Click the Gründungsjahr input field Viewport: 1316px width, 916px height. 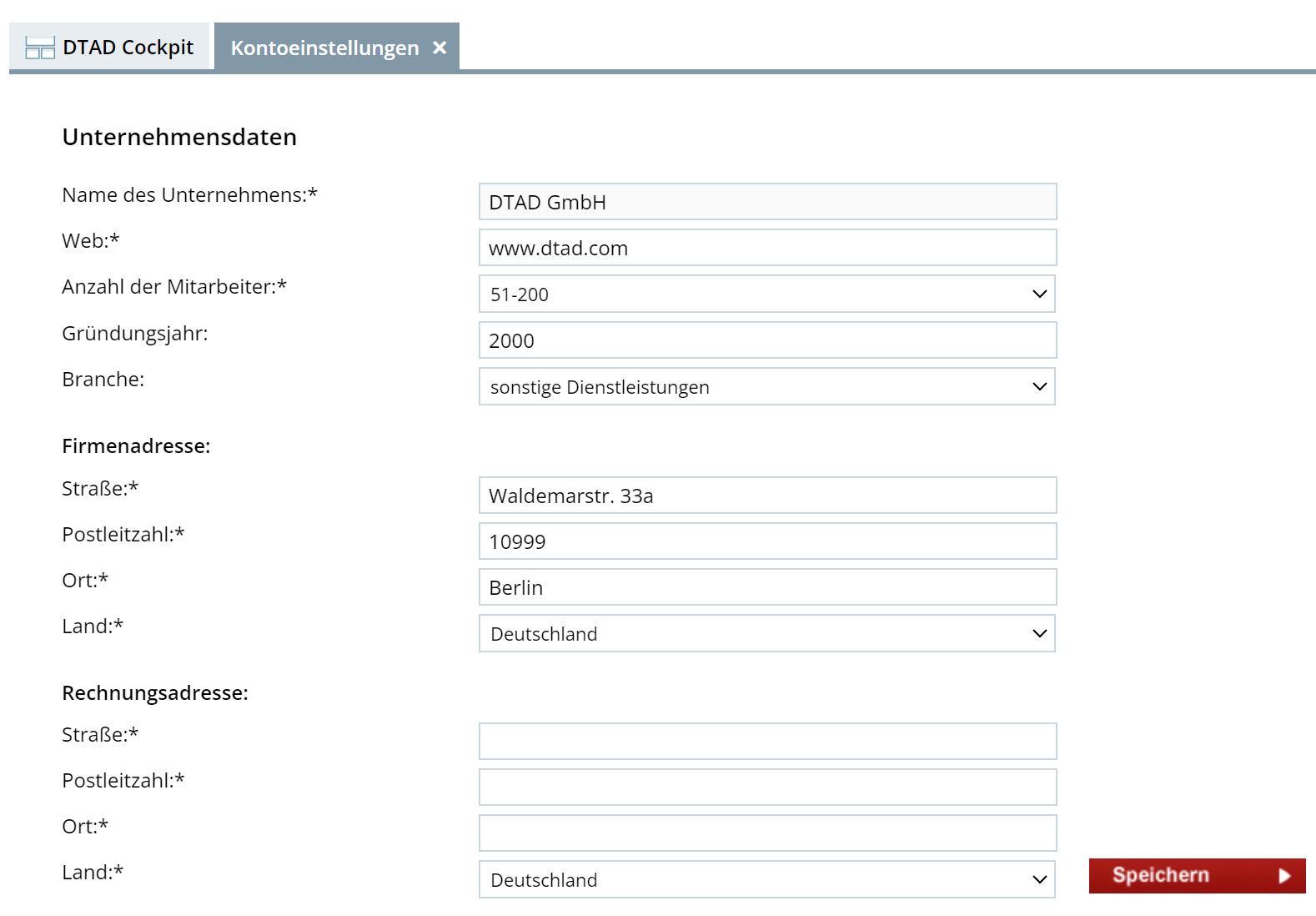pos(767,340)
